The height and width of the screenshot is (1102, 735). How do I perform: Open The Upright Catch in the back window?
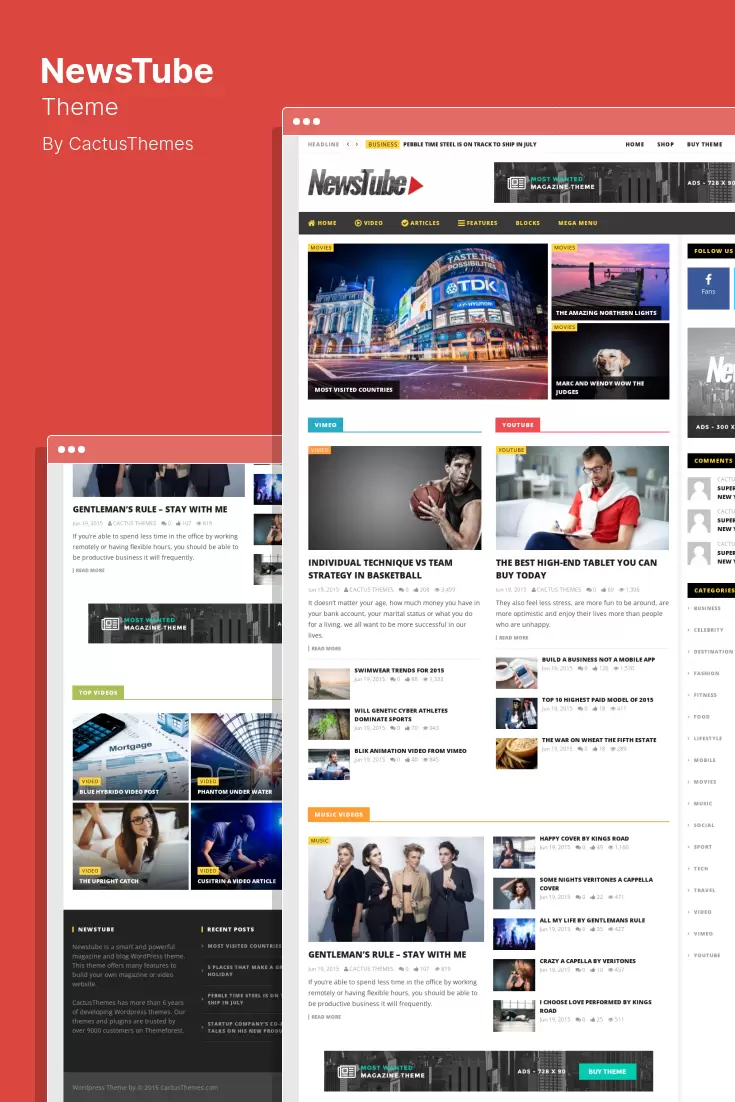[x=131, y=846]
